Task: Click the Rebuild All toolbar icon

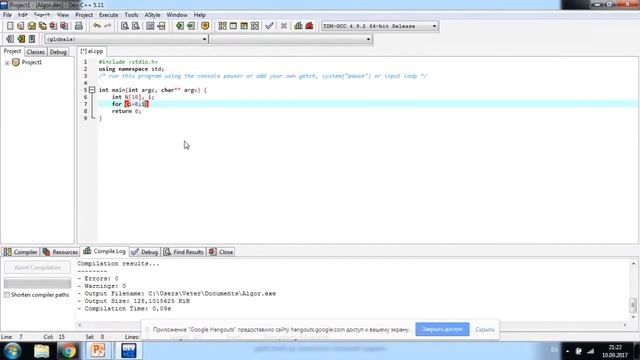Action: 255,26
